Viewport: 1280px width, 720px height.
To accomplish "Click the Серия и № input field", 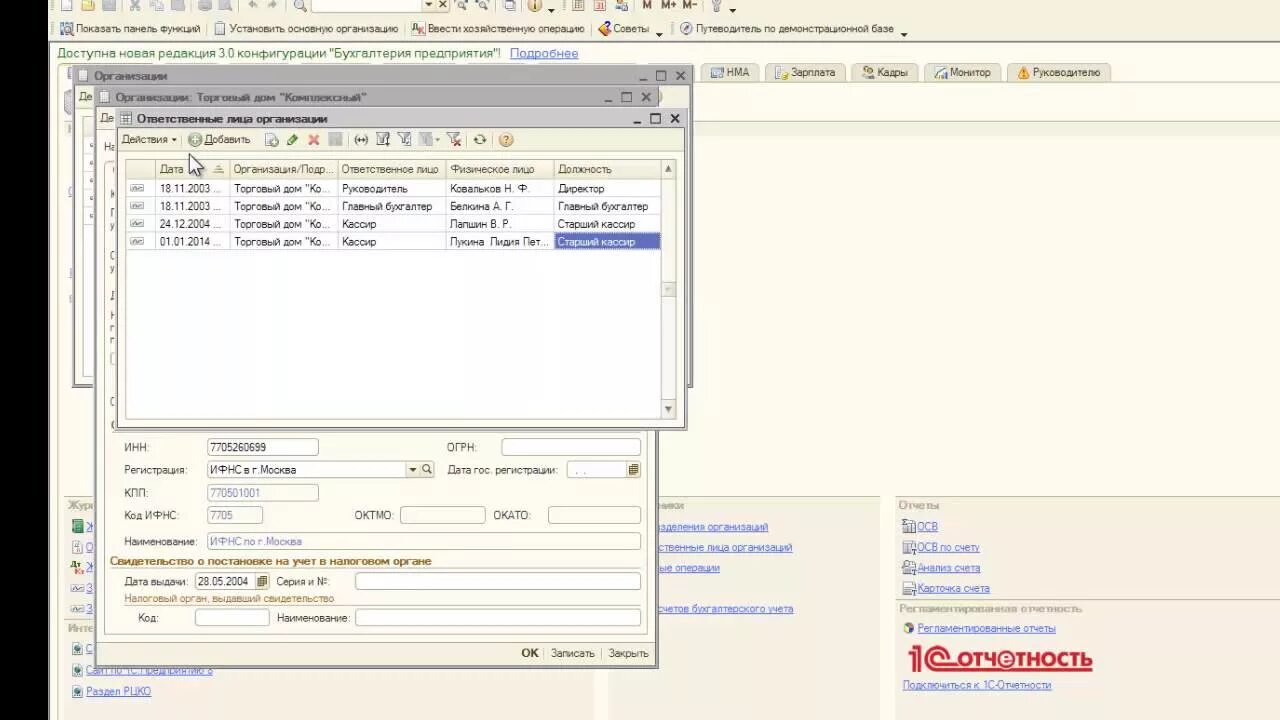I will 498,581.
